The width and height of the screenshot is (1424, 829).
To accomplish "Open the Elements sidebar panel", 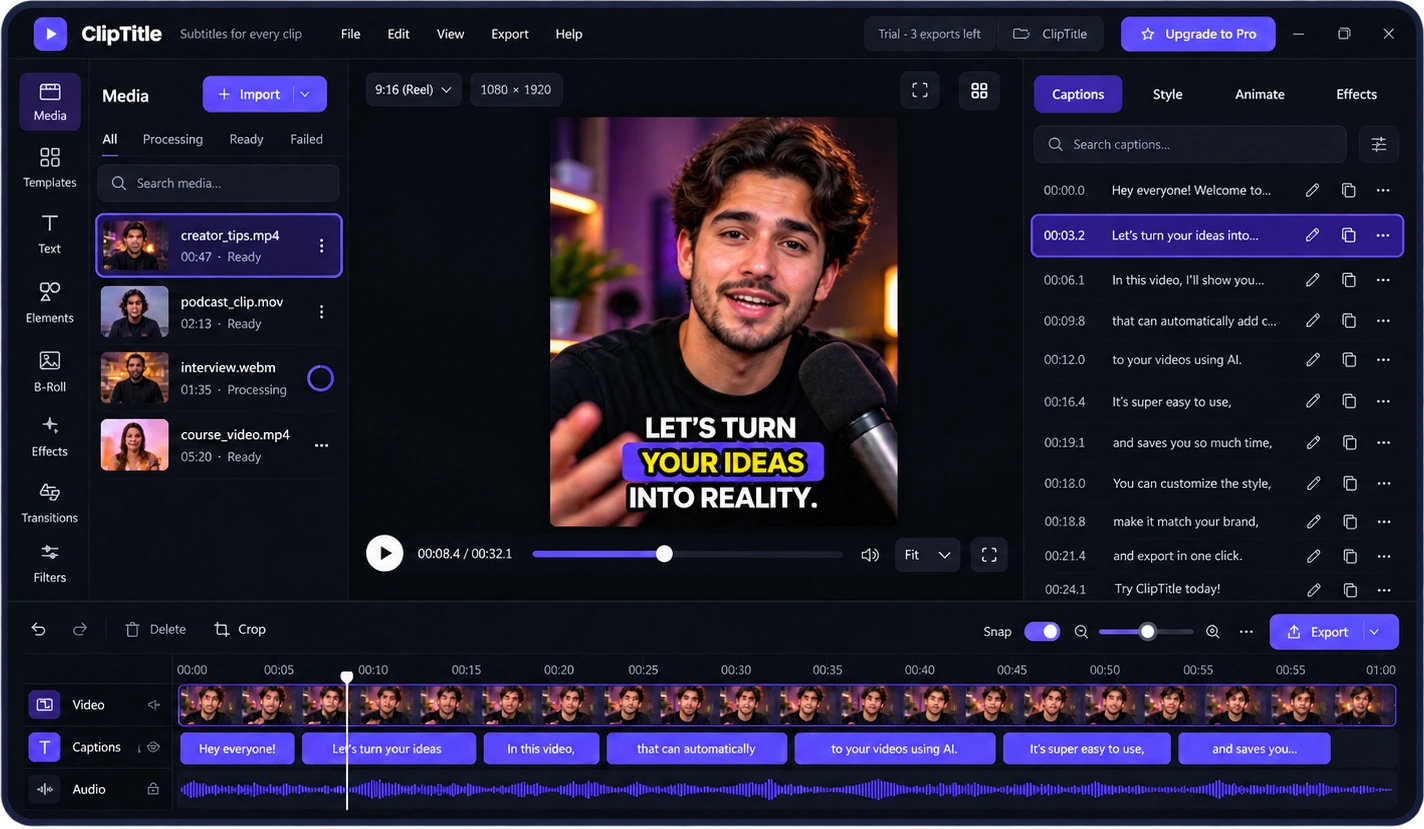I will [x=49, y=302].
